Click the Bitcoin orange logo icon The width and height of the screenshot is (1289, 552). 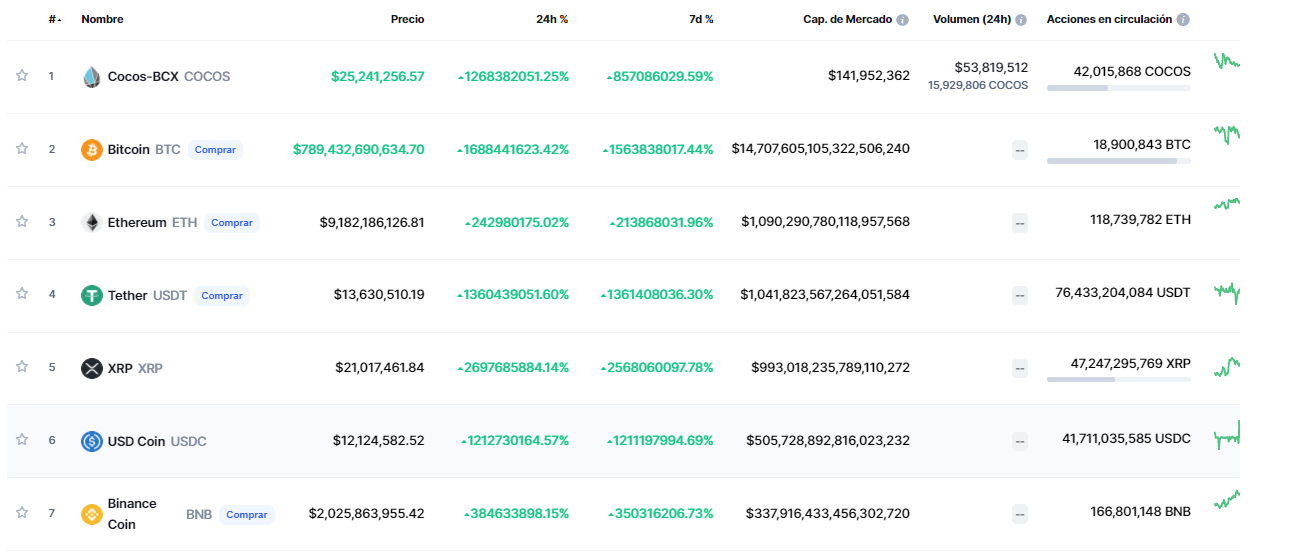(92, 150)
